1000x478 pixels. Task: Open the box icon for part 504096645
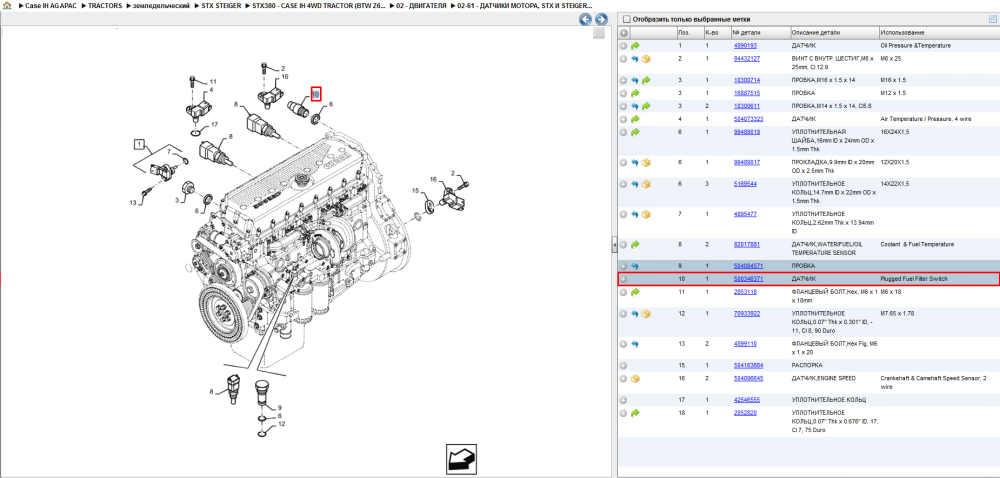point(635,379)
